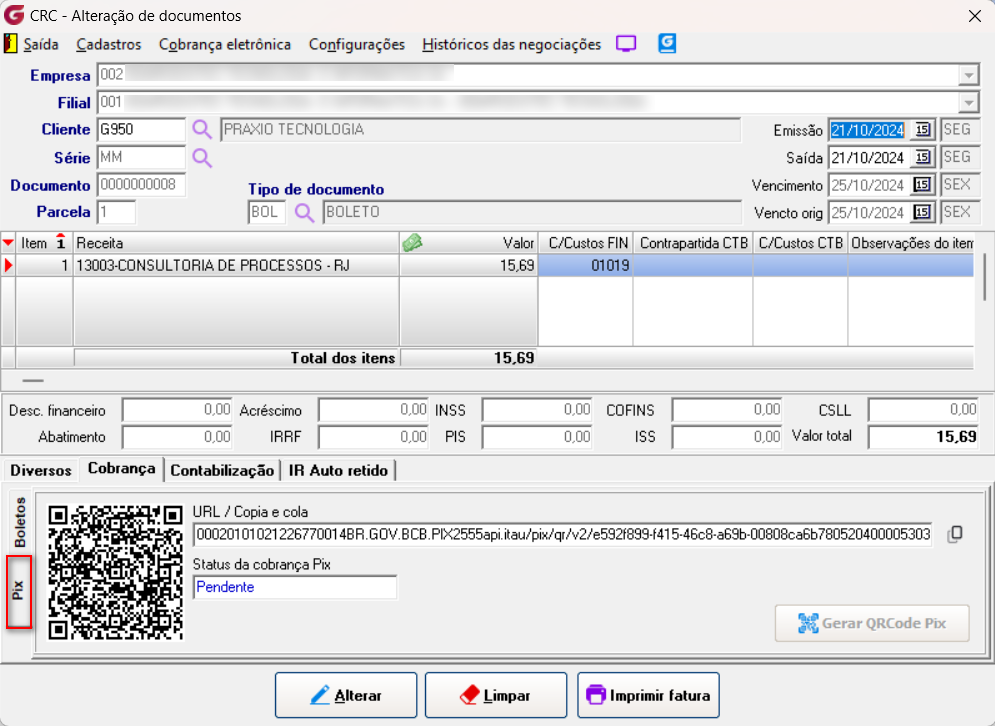
Task: Click the Item column header
Action: point(44,243)
